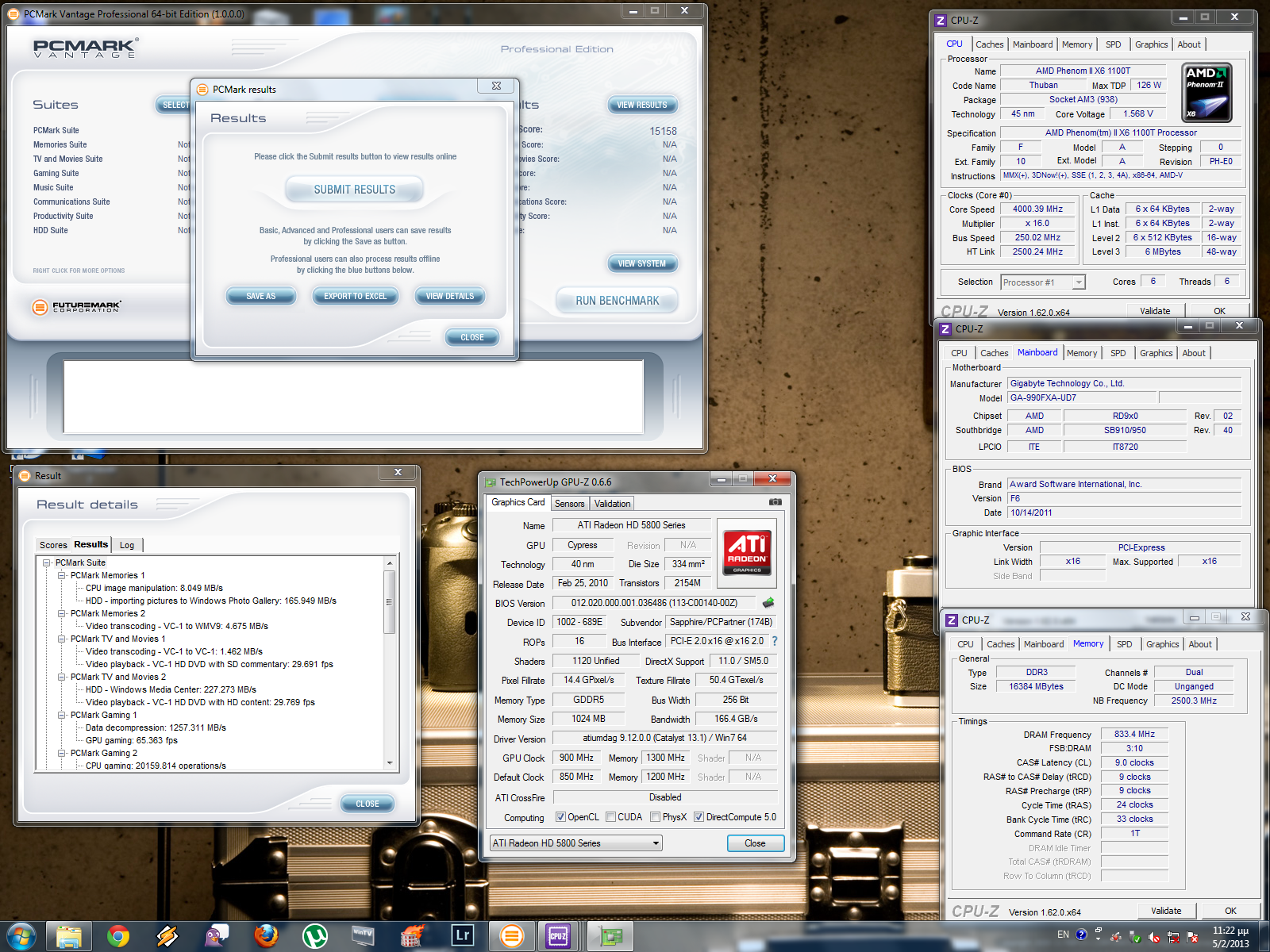Click the Run Benchmark button
The height and width of the screenshot is (952, 1270).
pyautogui.click(x=617, y=301)
